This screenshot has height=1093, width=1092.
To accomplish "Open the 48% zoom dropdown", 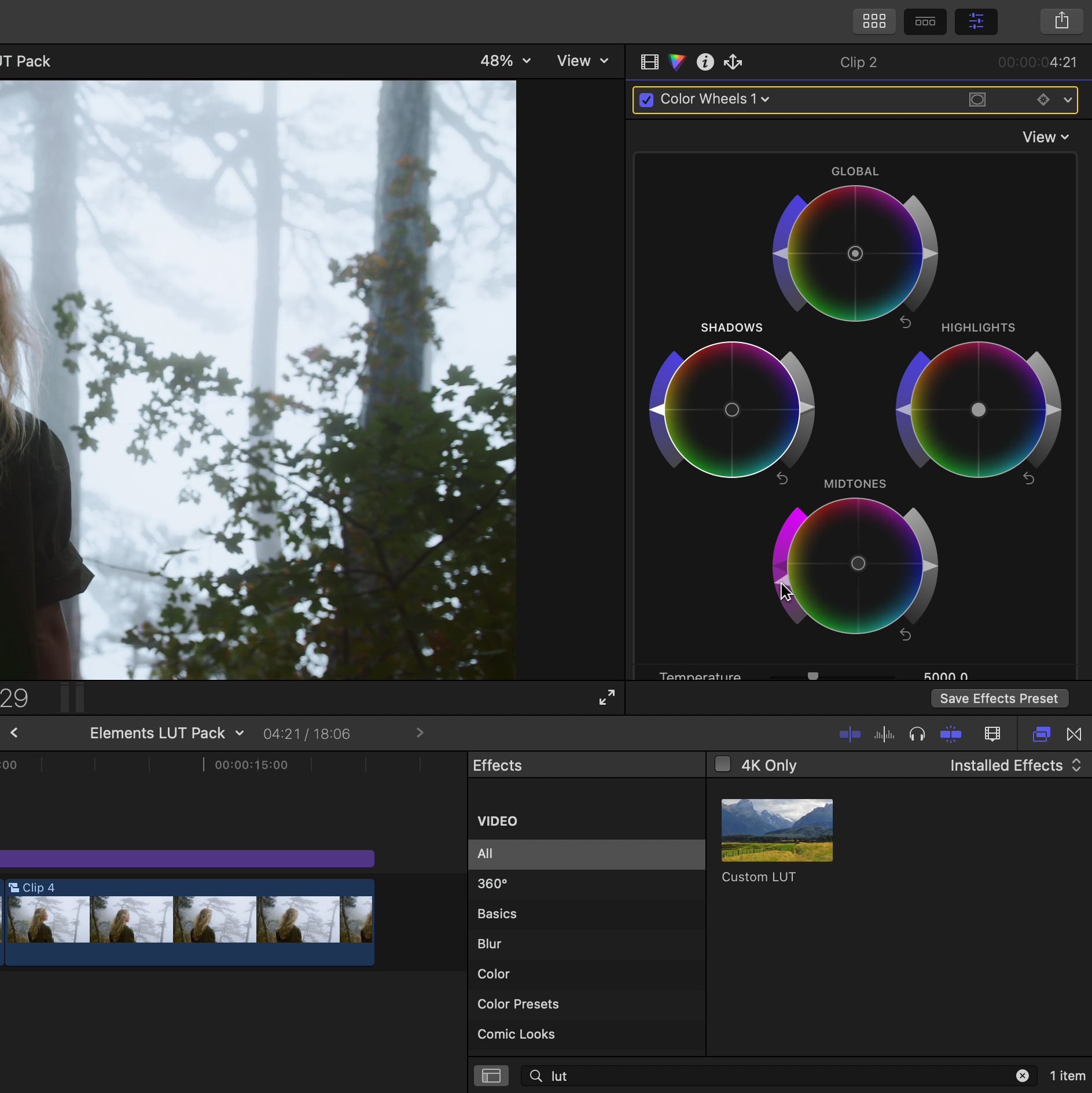I will [505, 61].
